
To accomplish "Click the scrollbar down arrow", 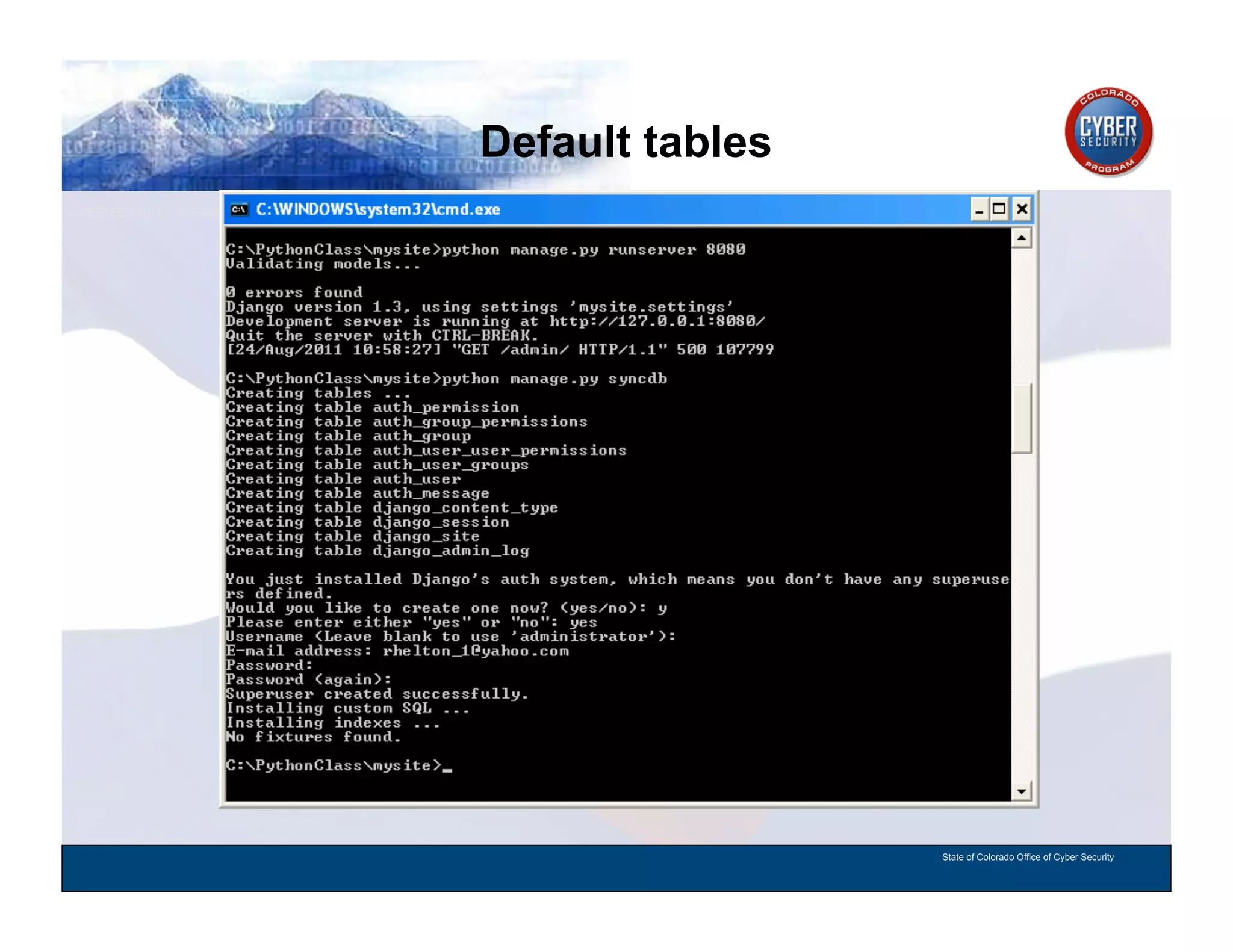I will [1021, 791].
